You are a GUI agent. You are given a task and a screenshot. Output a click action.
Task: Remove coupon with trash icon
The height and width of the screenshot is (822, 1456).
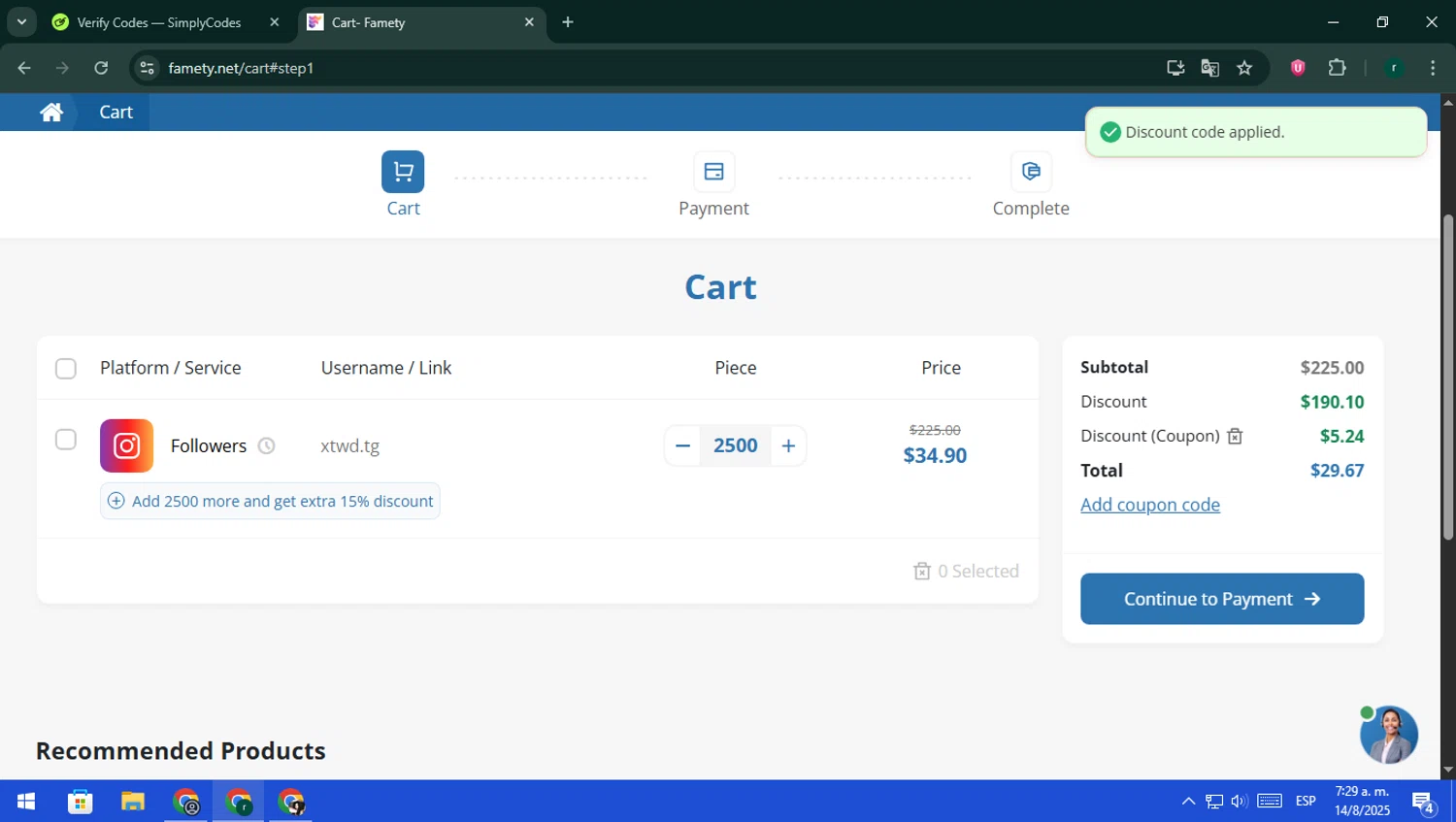pos(1235,437)
